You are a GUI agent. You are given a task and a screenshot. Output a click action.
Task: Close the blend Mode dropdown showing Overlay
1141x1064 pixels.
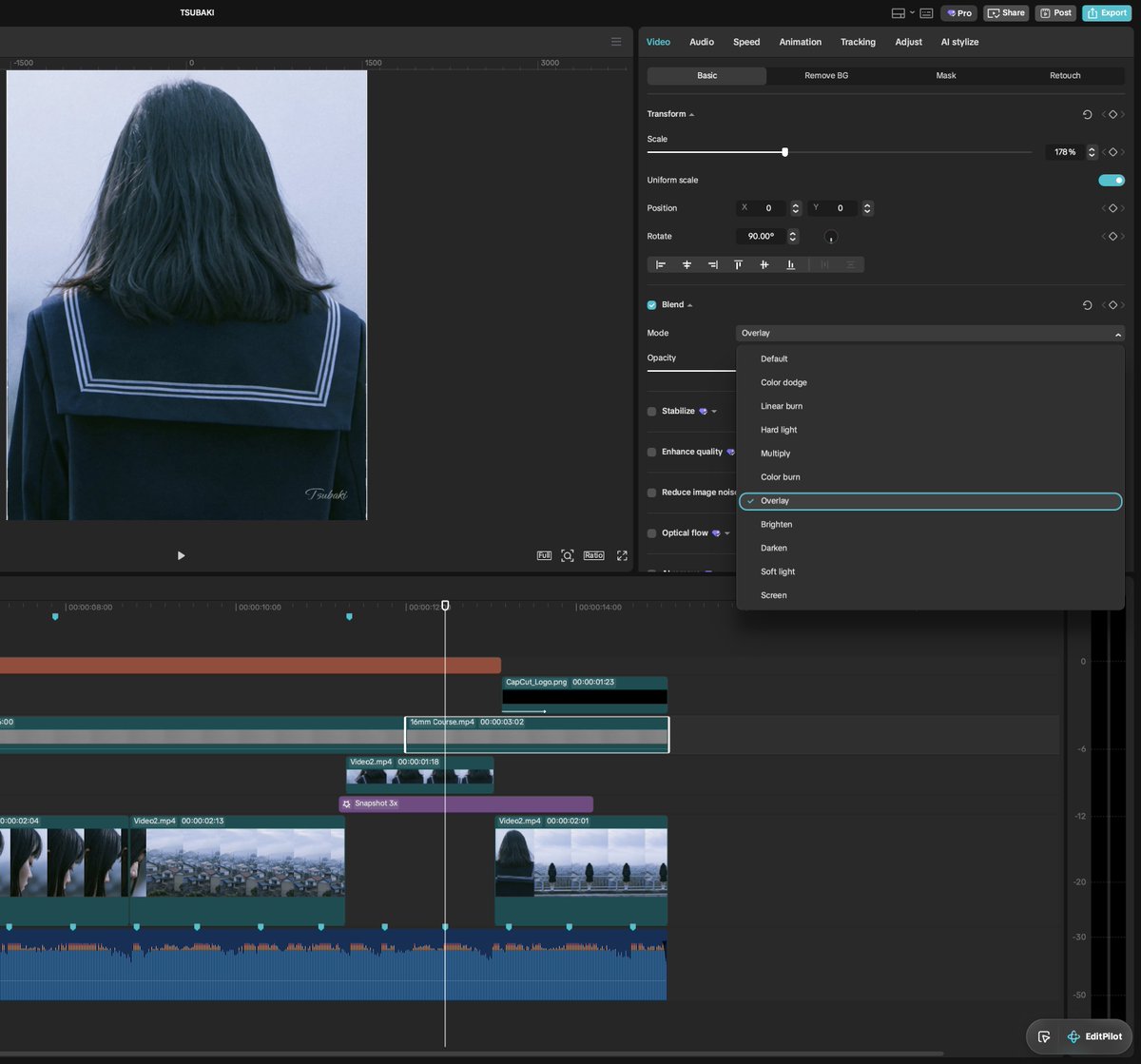(x=930, y=334)
